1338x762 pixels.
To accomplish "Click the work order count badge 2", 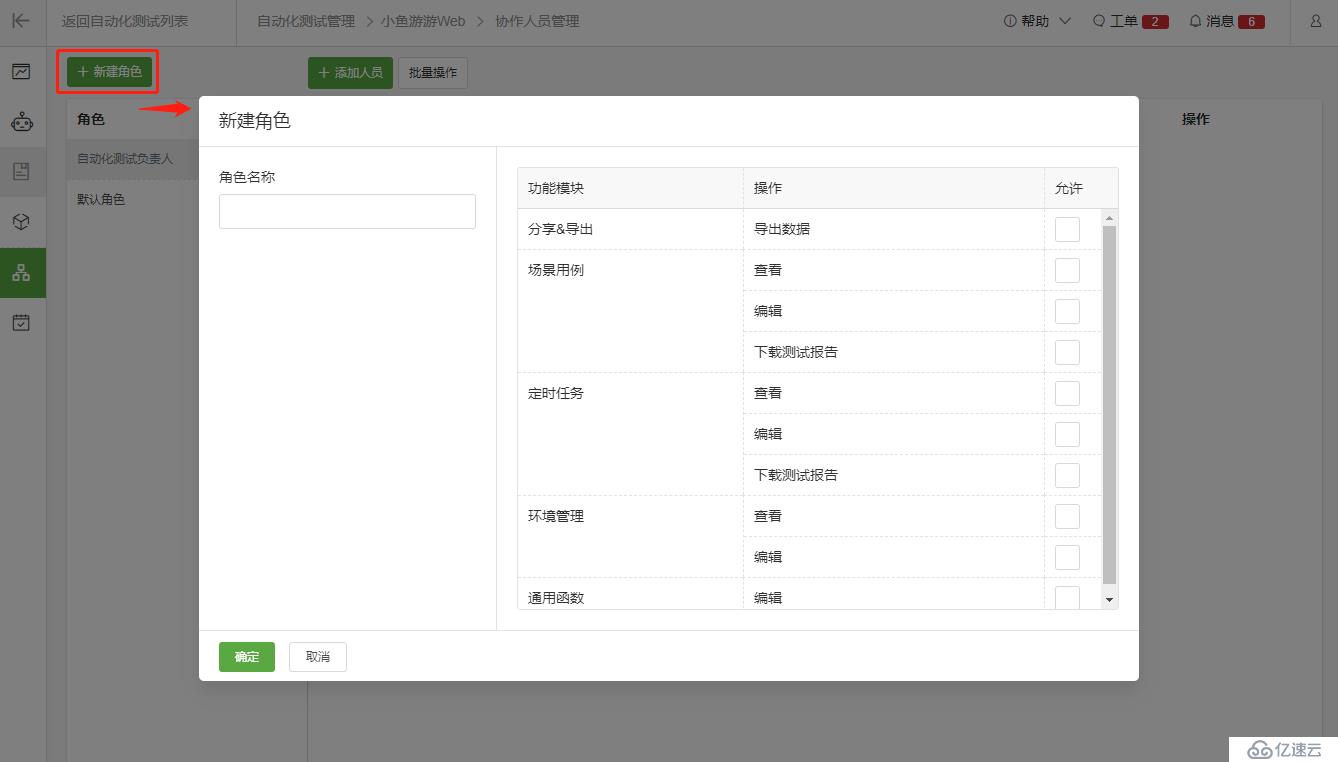I will [1155, 22].
